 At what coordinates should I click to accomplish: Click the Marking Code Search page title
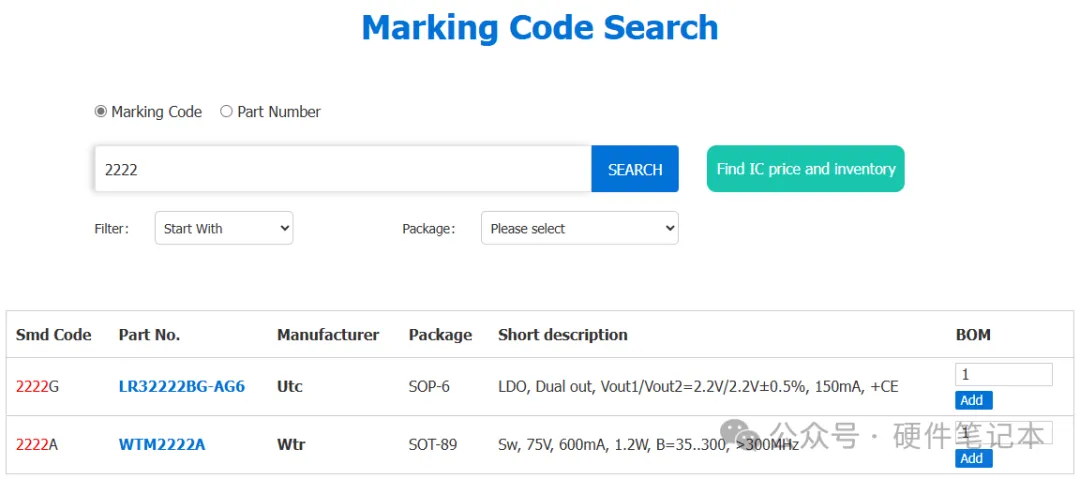540,28
